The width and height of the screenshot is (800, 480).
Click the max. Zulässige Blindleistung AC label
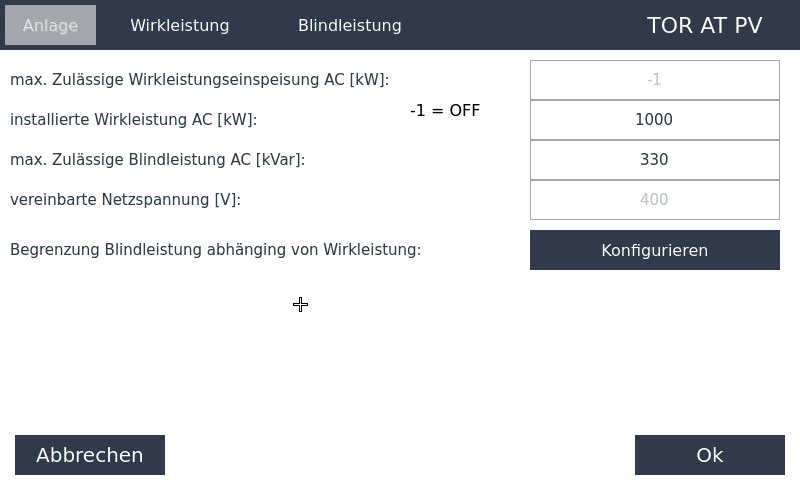(157, 160)
